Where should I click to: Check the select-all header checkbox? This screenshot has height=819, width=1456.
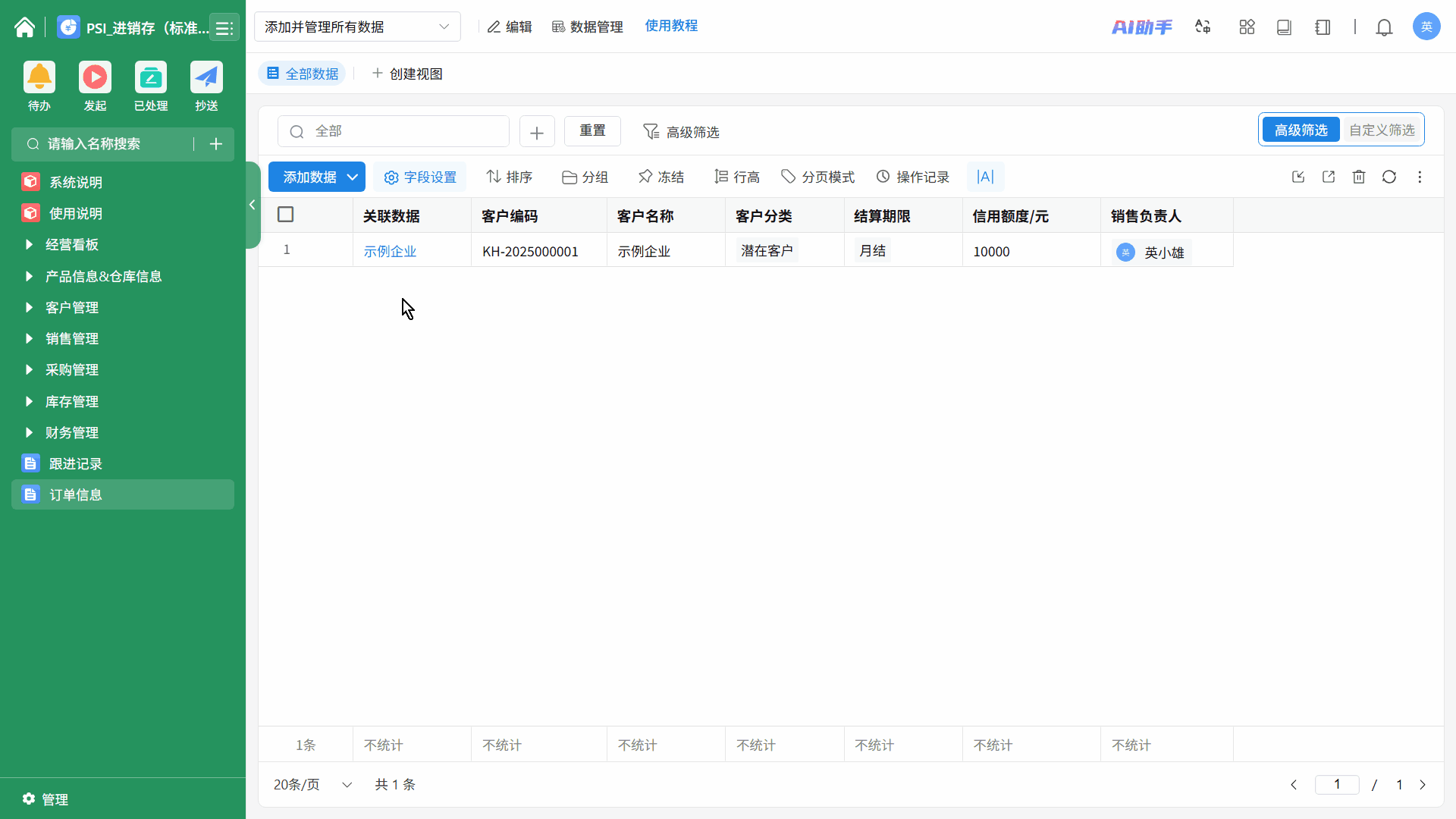coord(286,215)
